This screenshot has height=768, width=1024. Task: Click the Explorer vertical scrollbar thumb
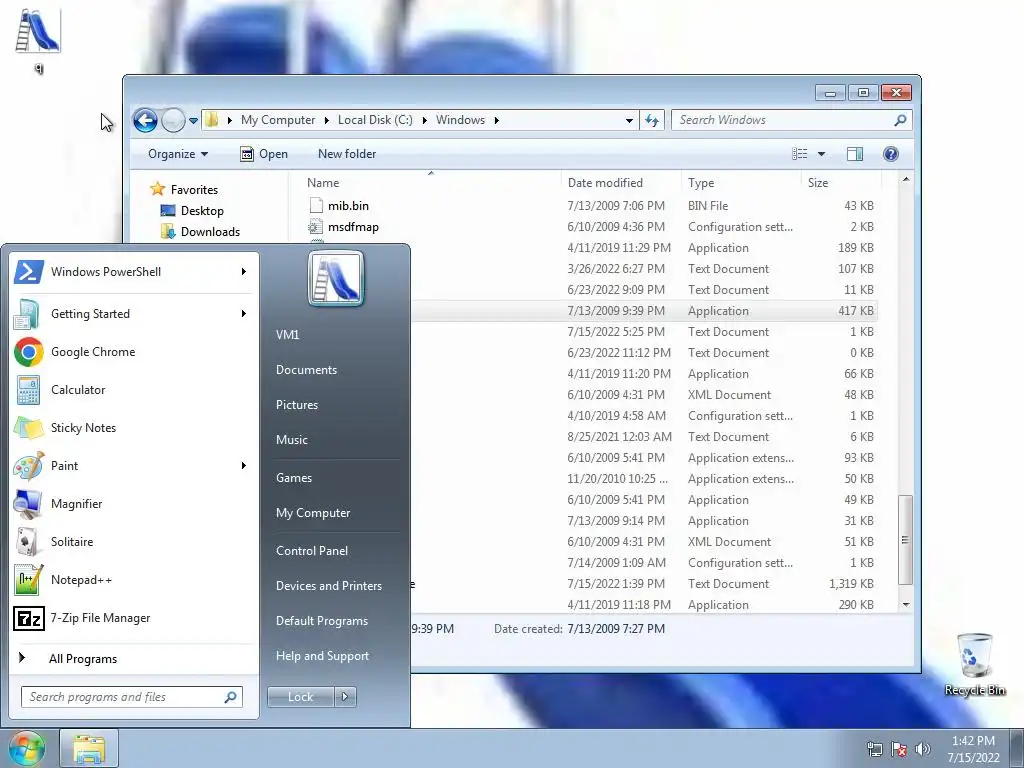[905, 540]
